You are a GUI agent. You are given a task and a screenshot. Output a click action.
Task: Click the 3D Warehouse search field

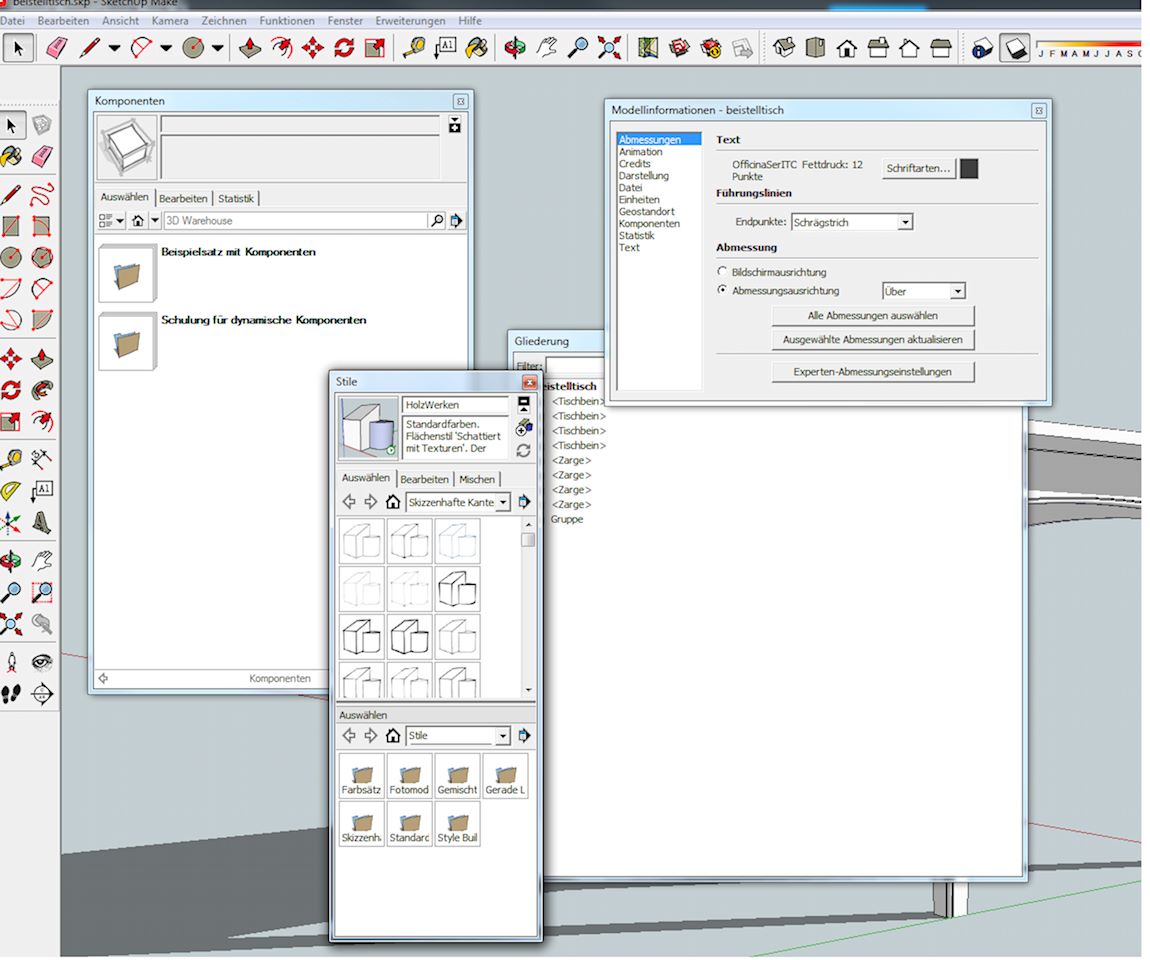point(295,220)
